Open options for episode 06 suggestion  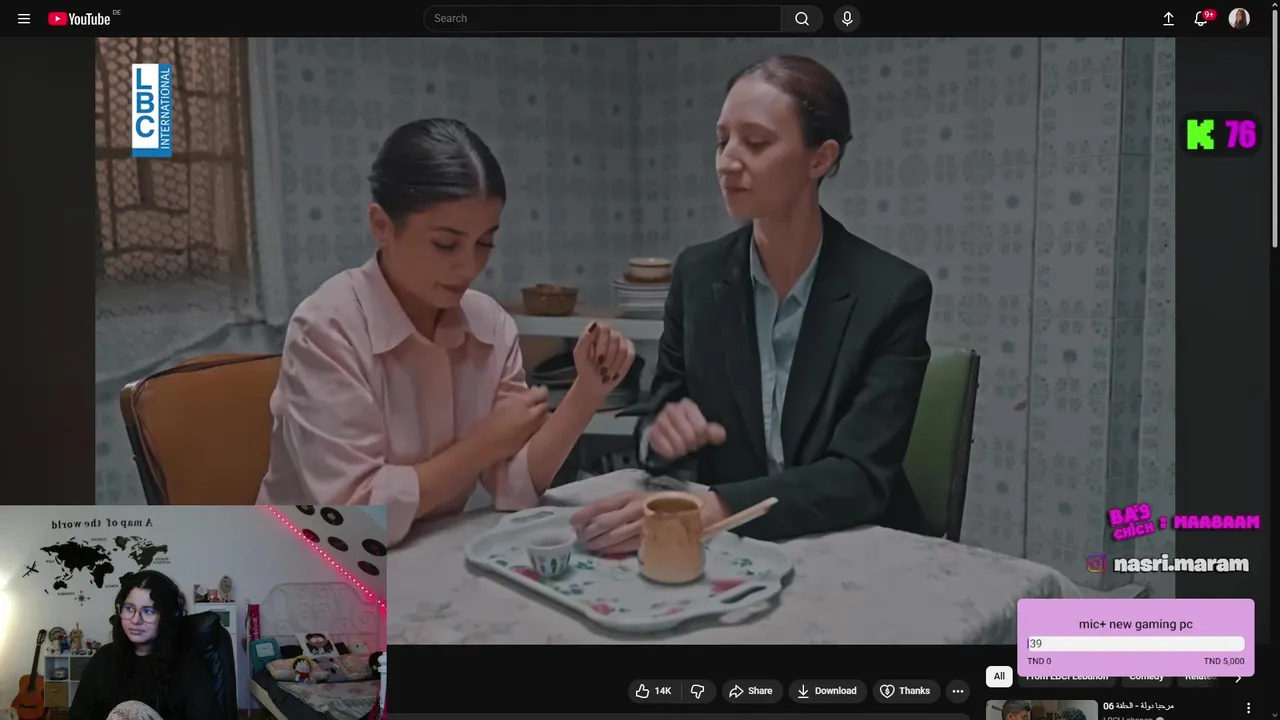[x=1248, y=708]
